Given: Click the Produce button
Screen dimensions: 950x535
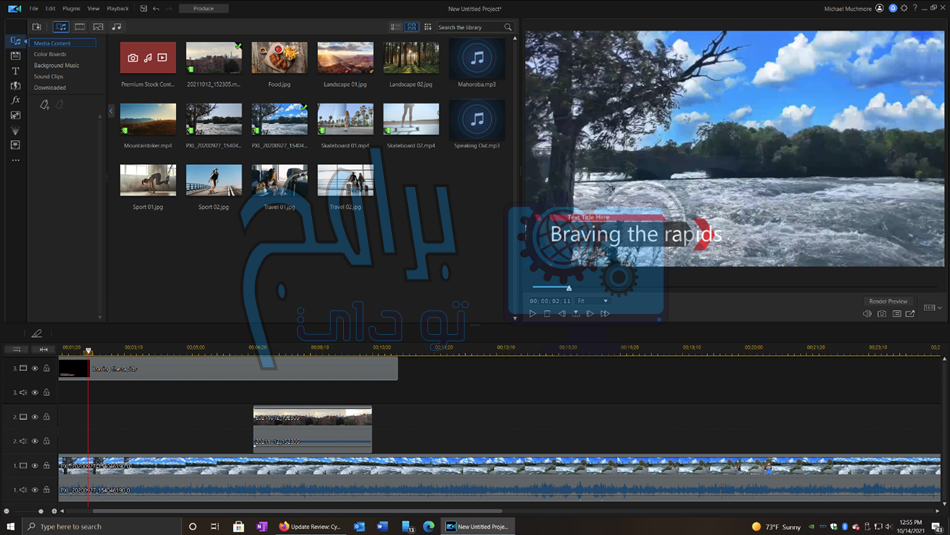Looking at the screenshot, I should 203,8.
